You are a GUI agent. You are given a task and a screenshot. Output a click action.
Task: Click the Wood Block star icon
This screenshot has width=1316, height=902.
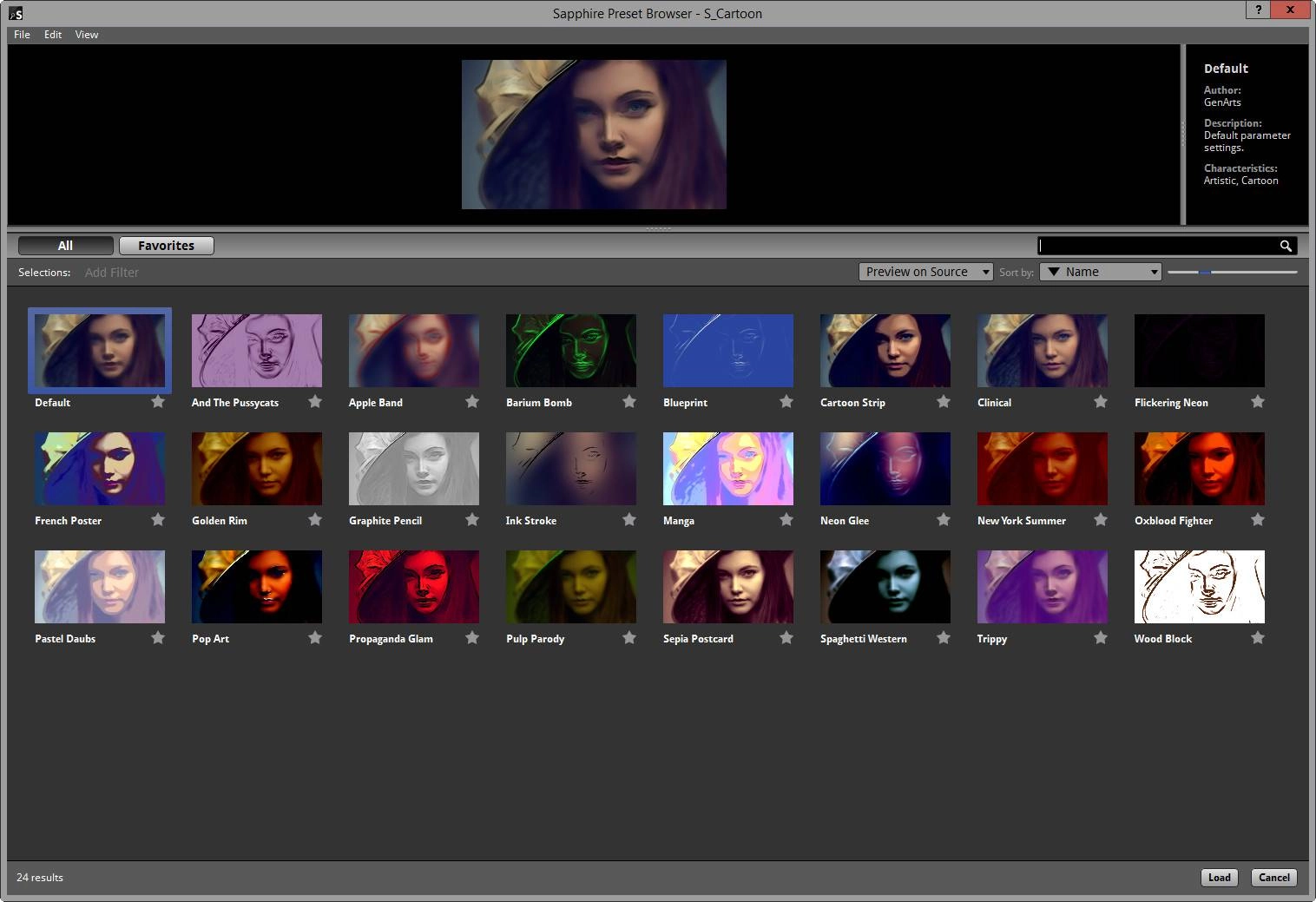[1258, 637]
